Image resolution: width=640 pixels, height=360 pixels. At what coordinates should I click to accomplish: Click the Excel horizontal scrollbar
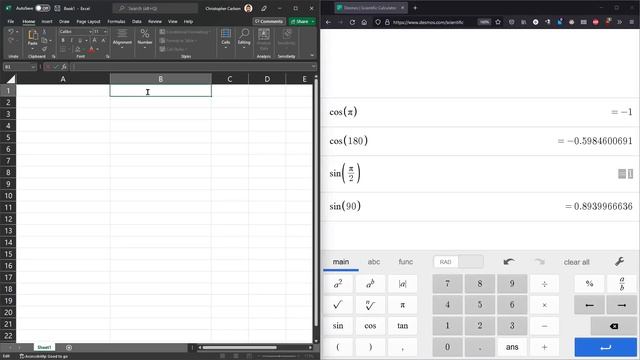(240, 347)
